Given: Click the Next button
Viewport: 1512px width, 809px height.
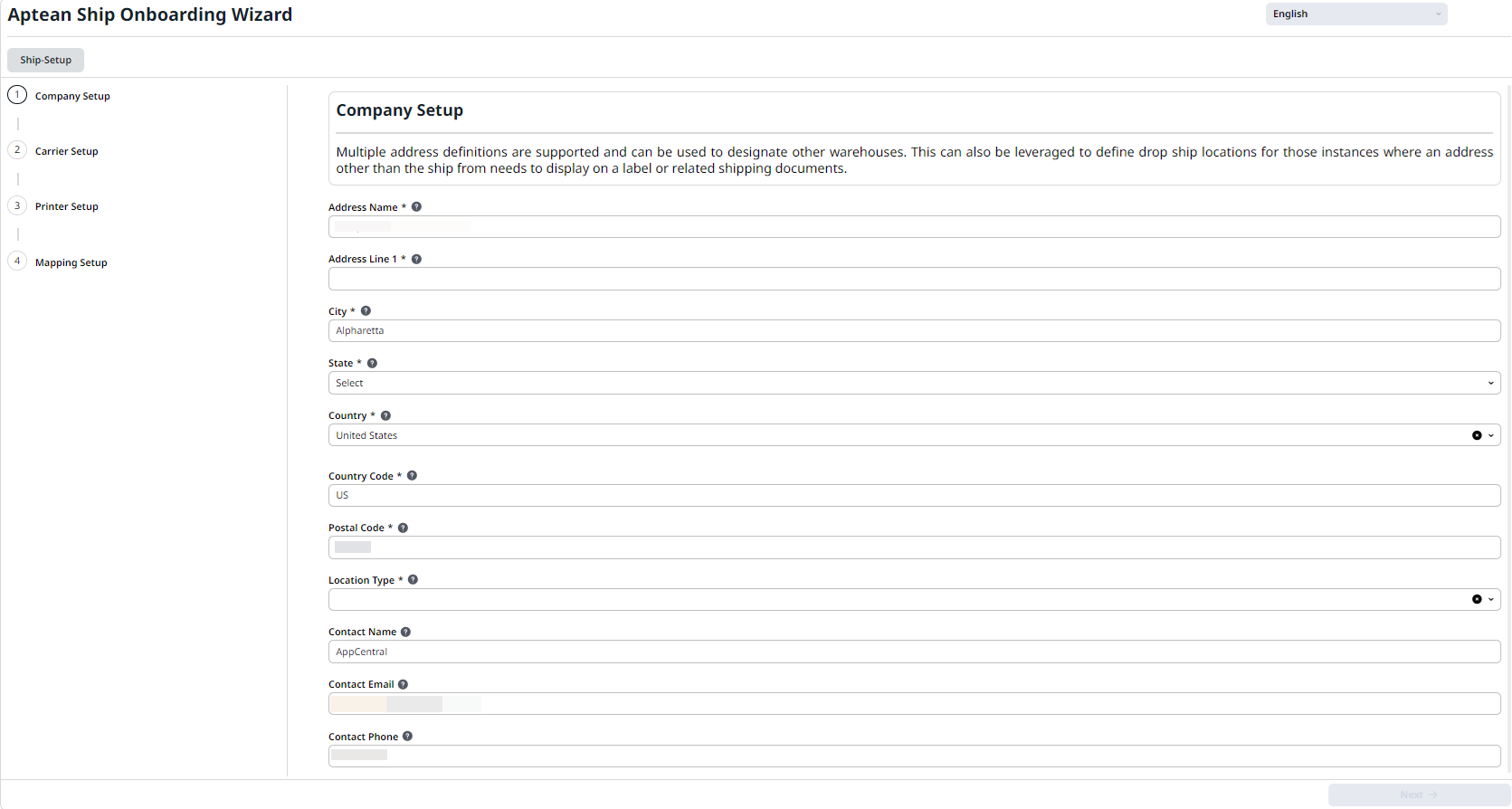Looking at the screenshot, I should pos(1418,795).
